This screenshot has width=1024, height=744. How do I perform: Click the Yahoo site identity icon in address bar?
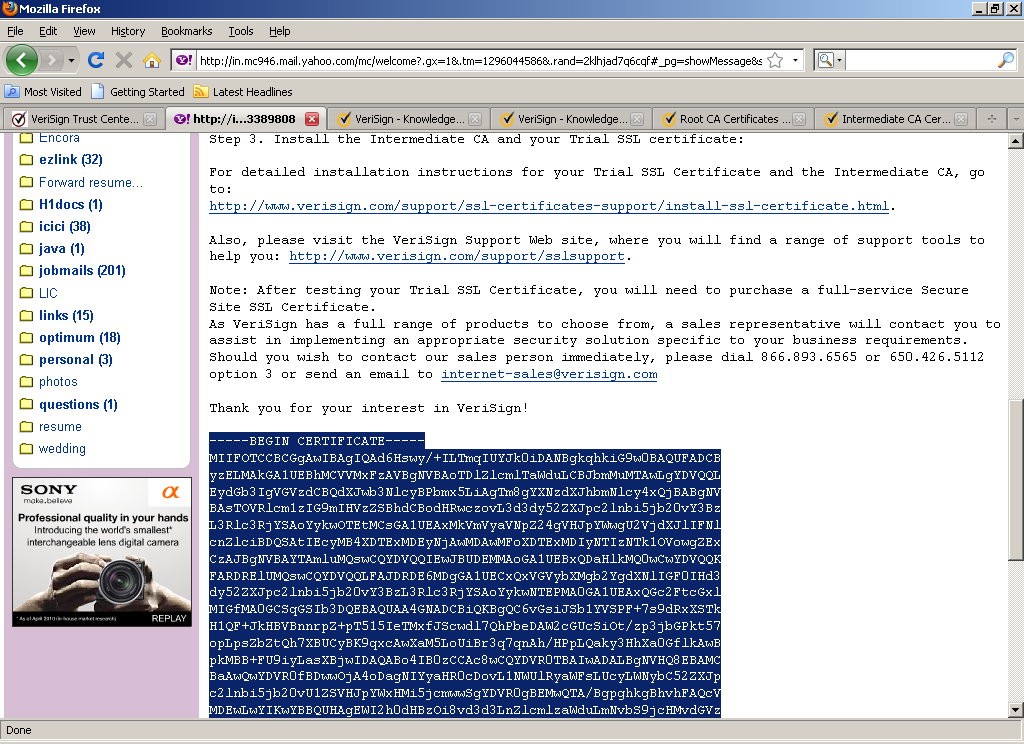tap(184, 60)
